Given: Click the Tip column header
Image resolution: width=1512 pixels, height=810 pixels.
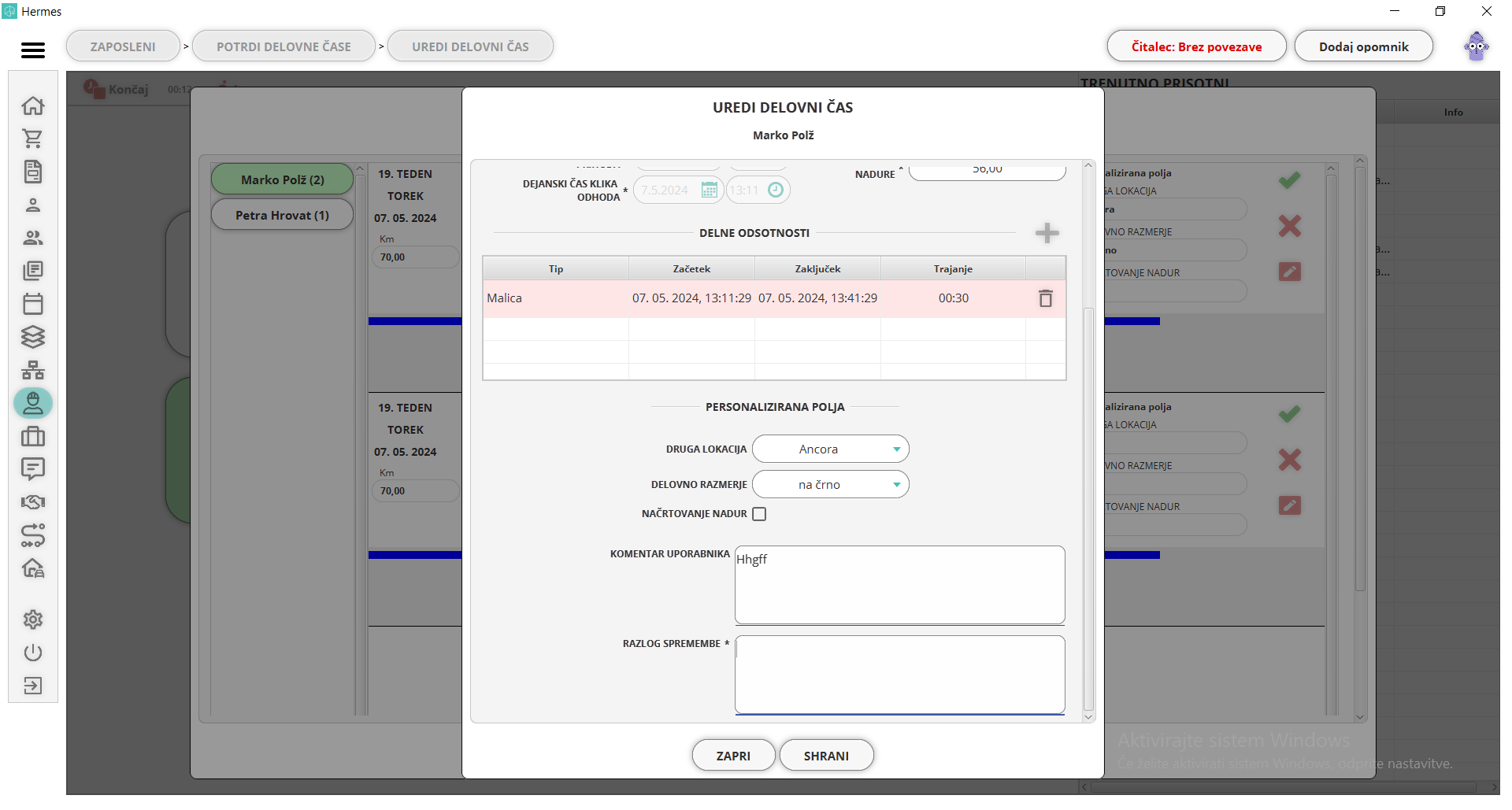Looking at the screenshot, I should tap(556, 269).
